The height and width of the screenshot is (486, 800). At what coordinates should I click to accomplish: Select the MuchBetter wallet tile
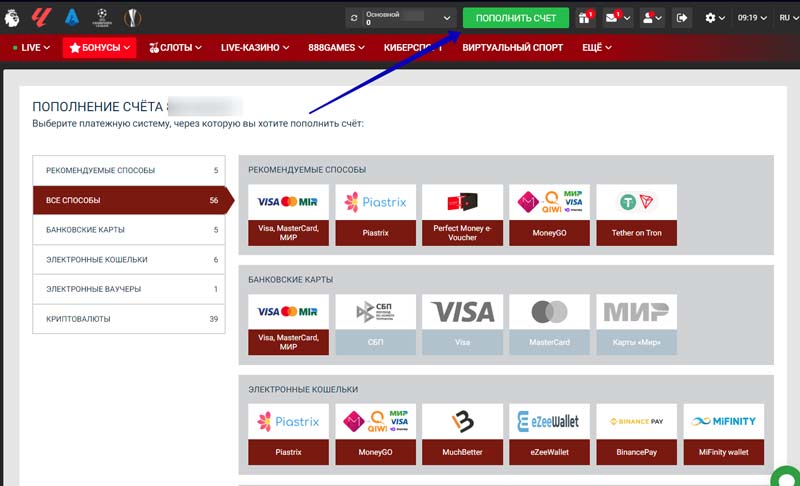(x=462, y=433)
